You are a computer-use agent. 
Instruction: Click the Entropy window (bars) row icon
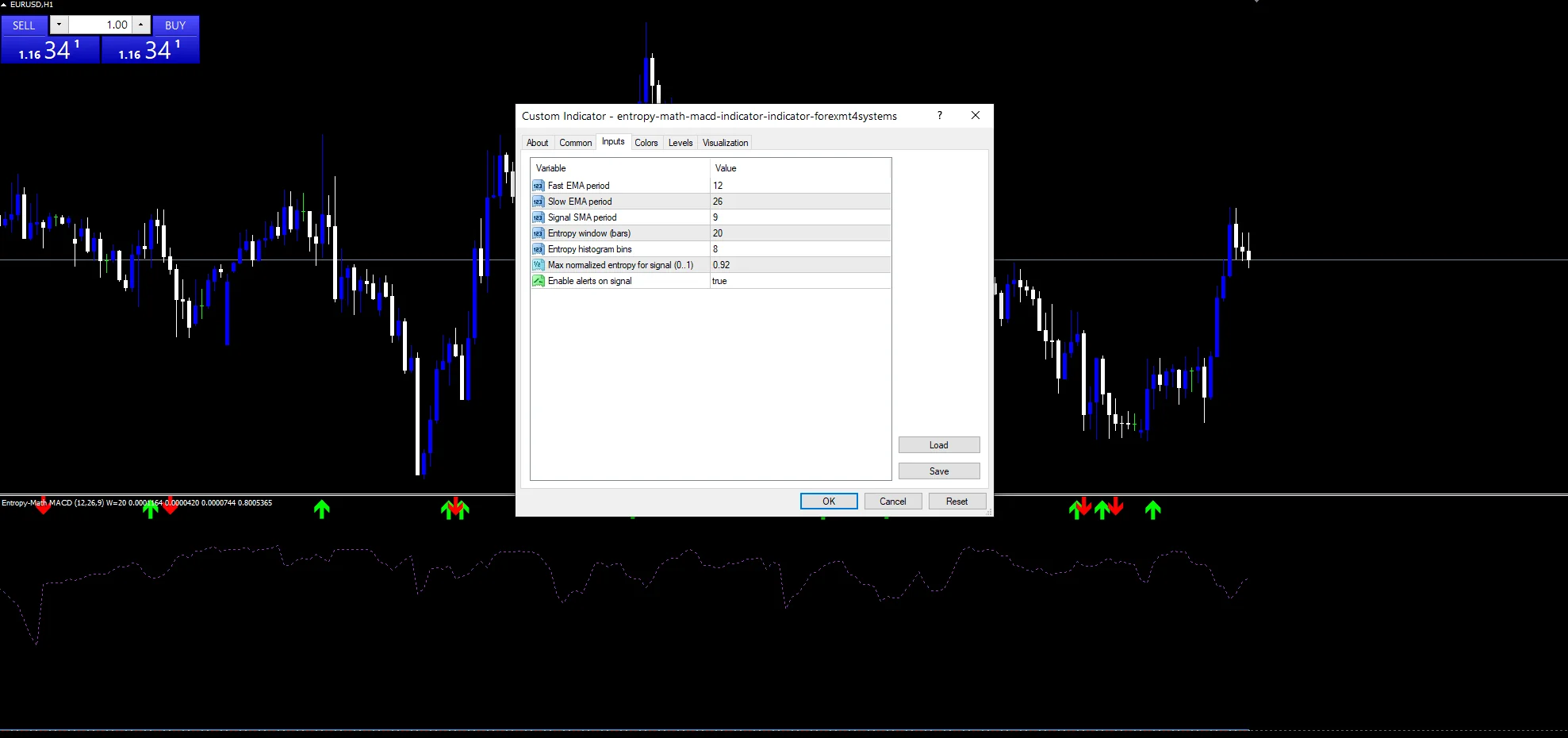(x=539, y=233)
